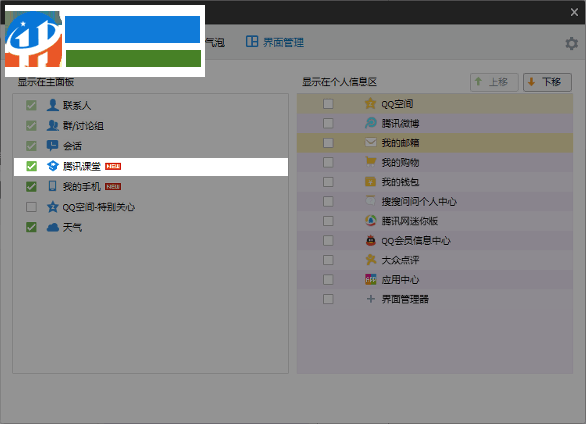
Task: Select the 天气 row text
Action: [x=72, y=227]
